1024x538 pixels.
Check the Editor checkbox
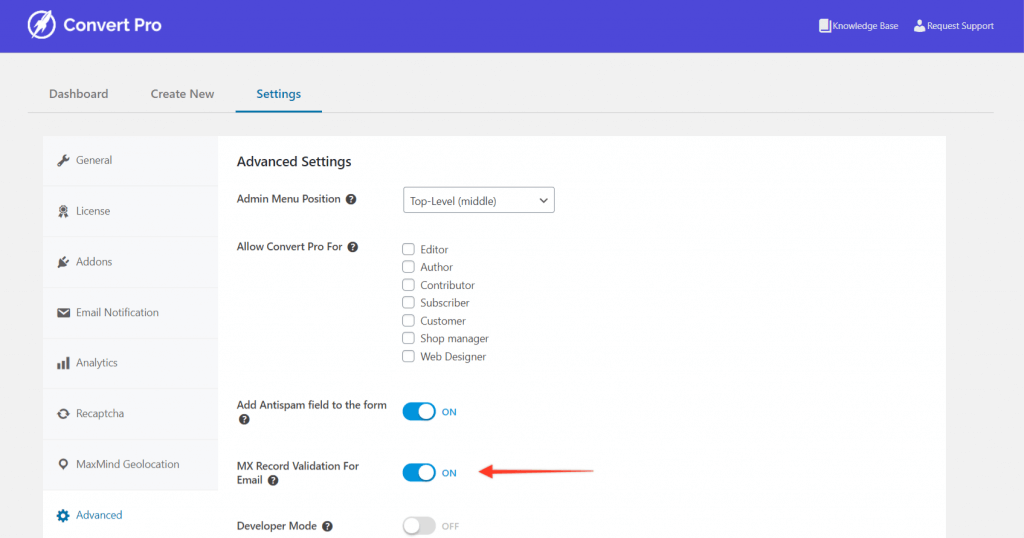[x=408, y=249]
